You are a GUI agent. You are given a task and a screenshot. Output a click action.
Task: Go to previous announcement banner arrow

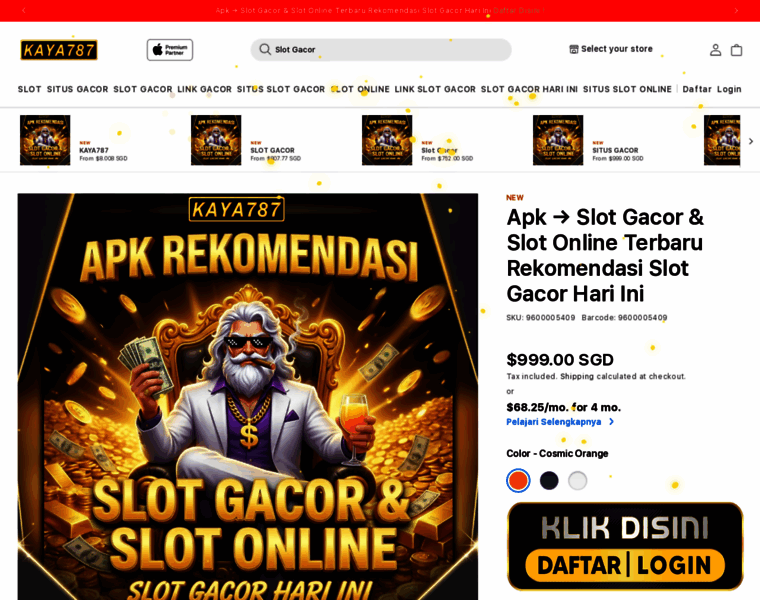[24, 10]
